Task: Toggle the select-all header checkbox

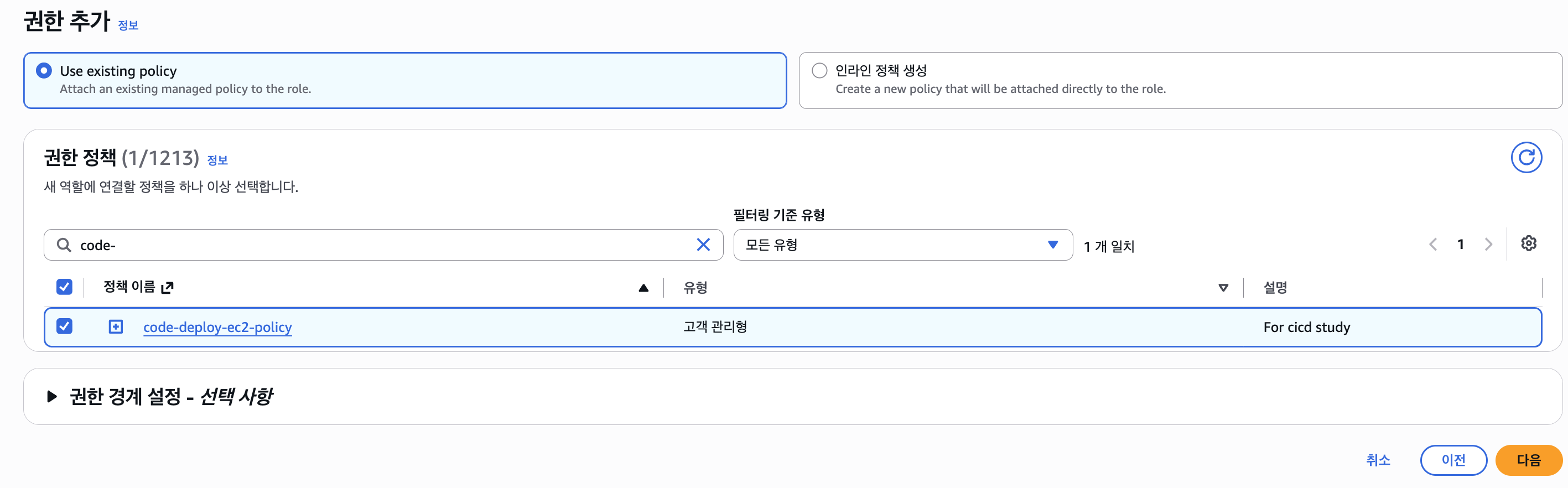Action: coord(65,287)
